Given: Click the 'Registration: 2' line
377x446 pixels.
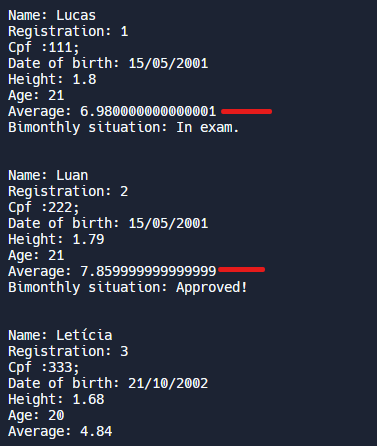Looking at the screenshot, I should [x=68, y=191].
